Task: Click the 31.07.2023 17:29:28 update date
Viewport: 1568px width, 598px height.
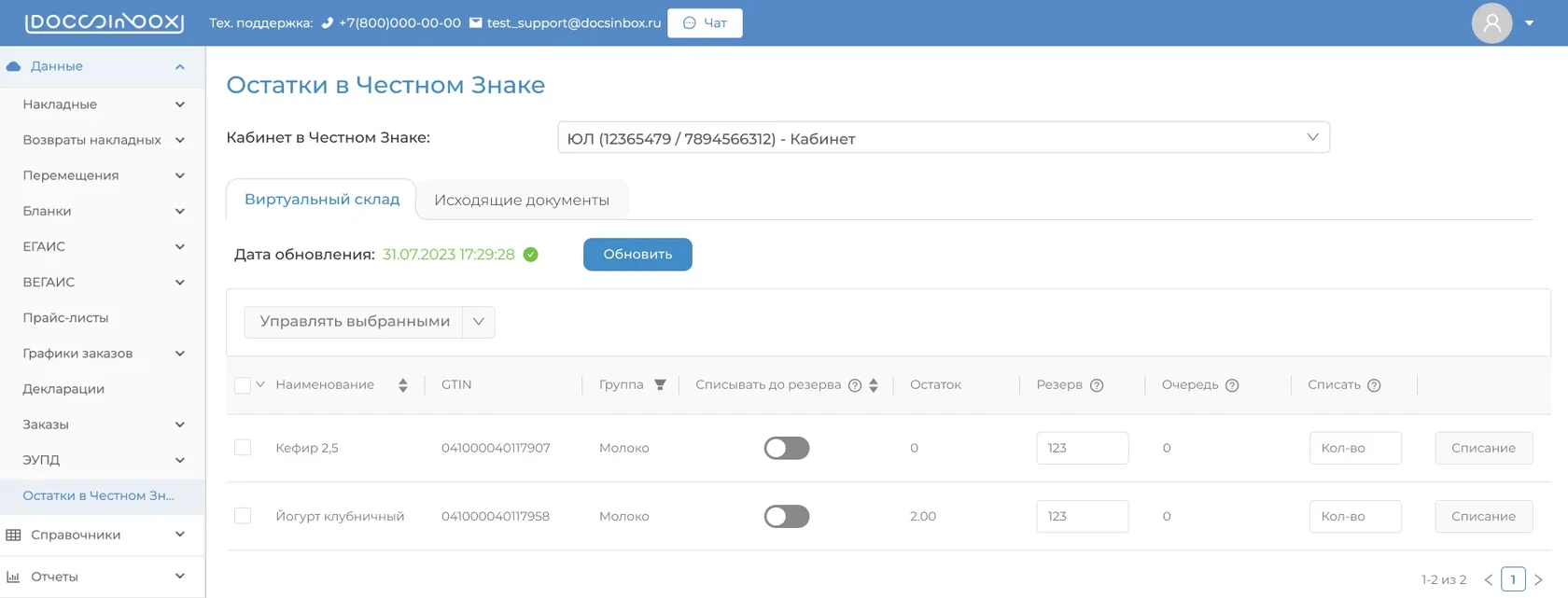Action: point(449,255)
